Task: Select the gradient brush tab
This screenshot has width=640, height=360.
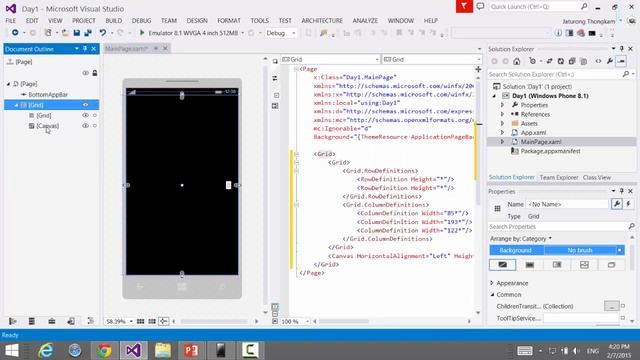Action: (557, 265)
